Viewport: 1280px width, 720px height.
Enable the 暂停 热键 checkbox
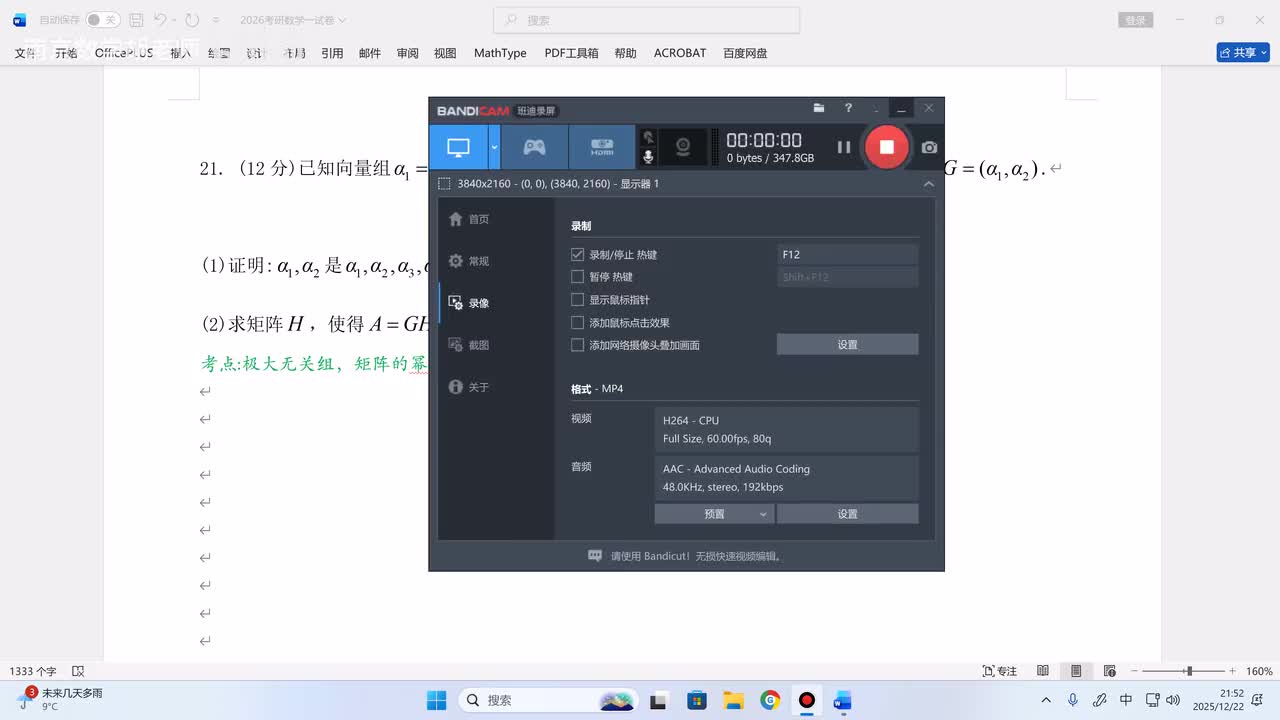[577, 277]
